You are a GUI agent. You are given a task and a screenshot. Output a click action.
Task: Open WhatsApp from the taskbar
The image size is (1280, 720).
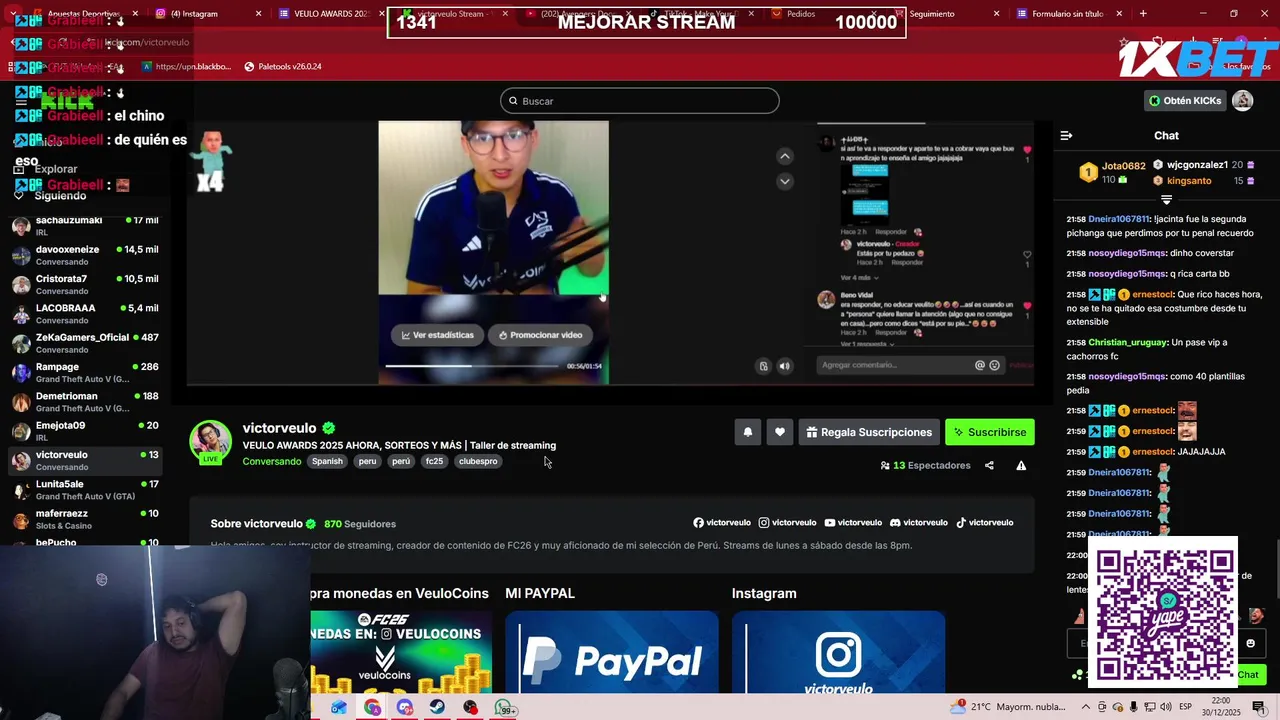pyautogui.click(x=504, y=707)
